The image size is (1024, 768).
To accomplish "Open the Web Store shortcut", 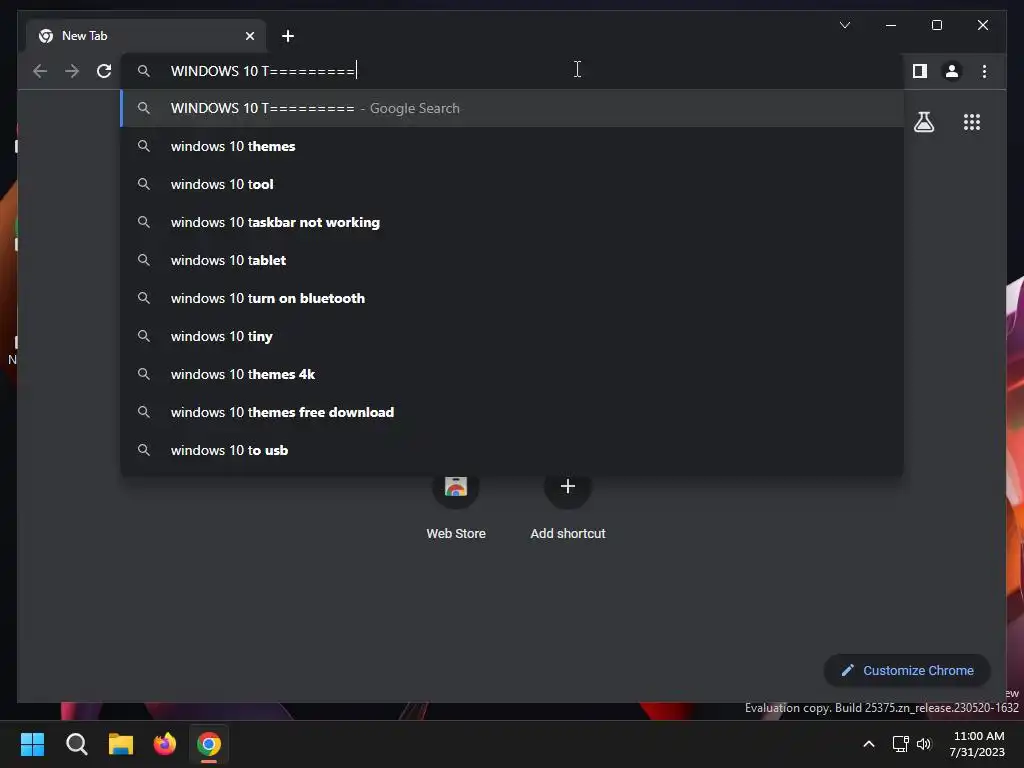I will (456, 504).
